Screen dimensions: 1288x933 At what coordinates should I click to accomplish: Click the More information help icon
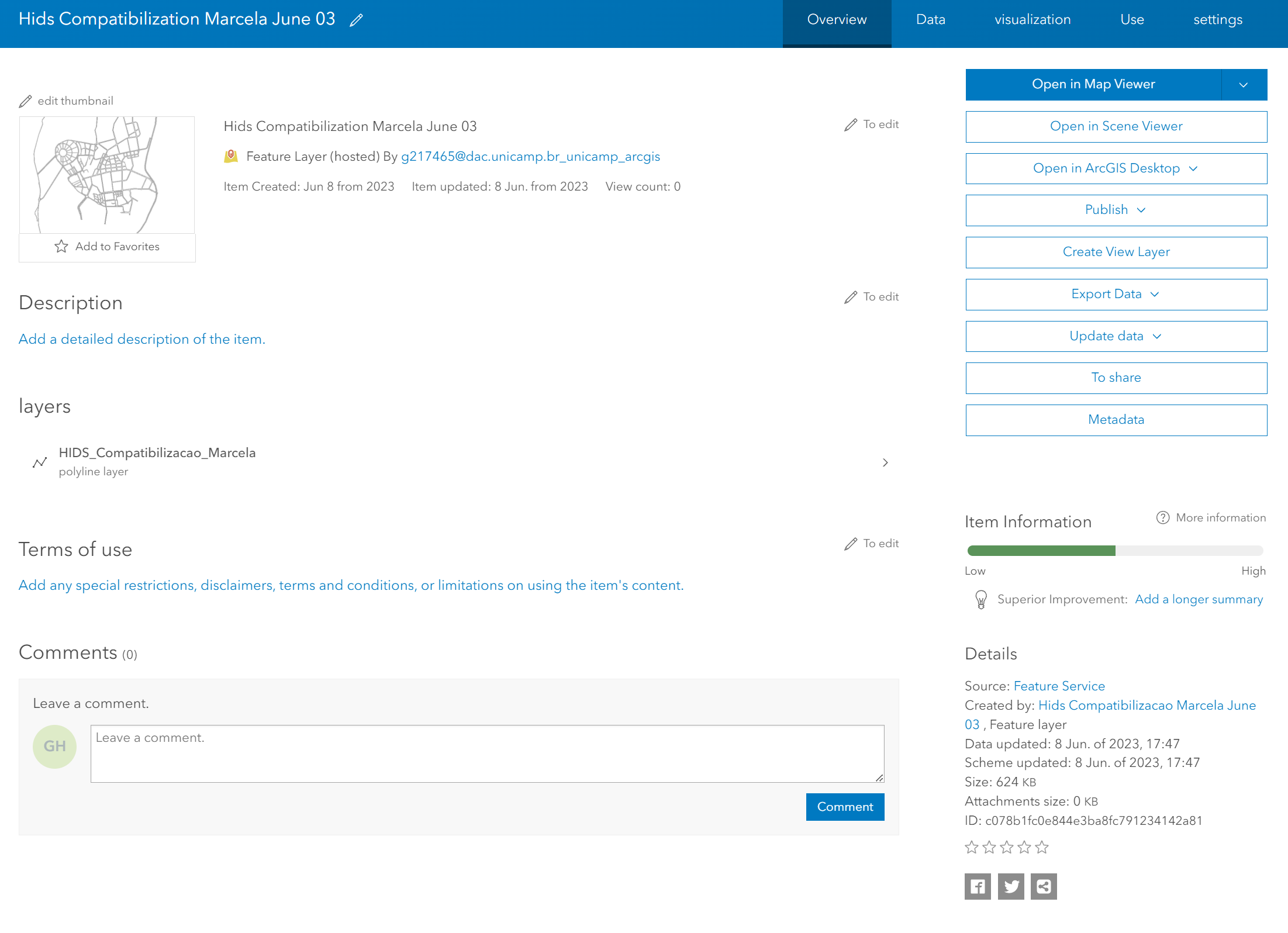click(x=1162, y=517)
